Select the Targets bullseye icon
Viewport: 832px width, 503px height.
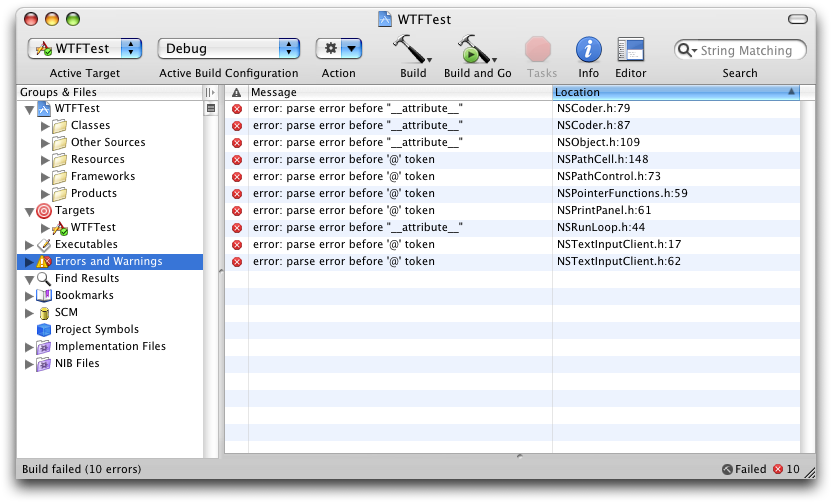point(44,211)
